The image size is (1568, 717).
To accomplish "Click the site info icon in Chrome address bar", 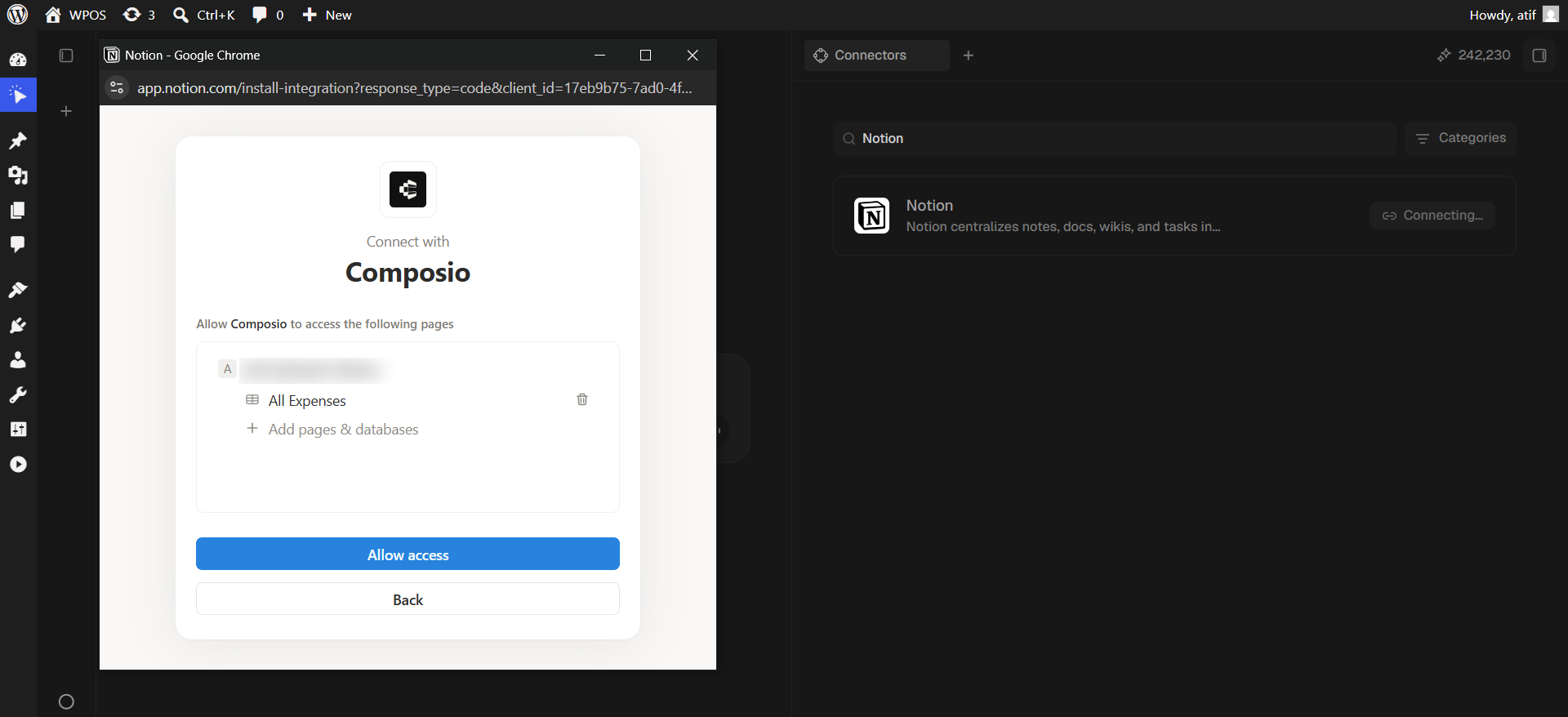I will tap(117, 87).
